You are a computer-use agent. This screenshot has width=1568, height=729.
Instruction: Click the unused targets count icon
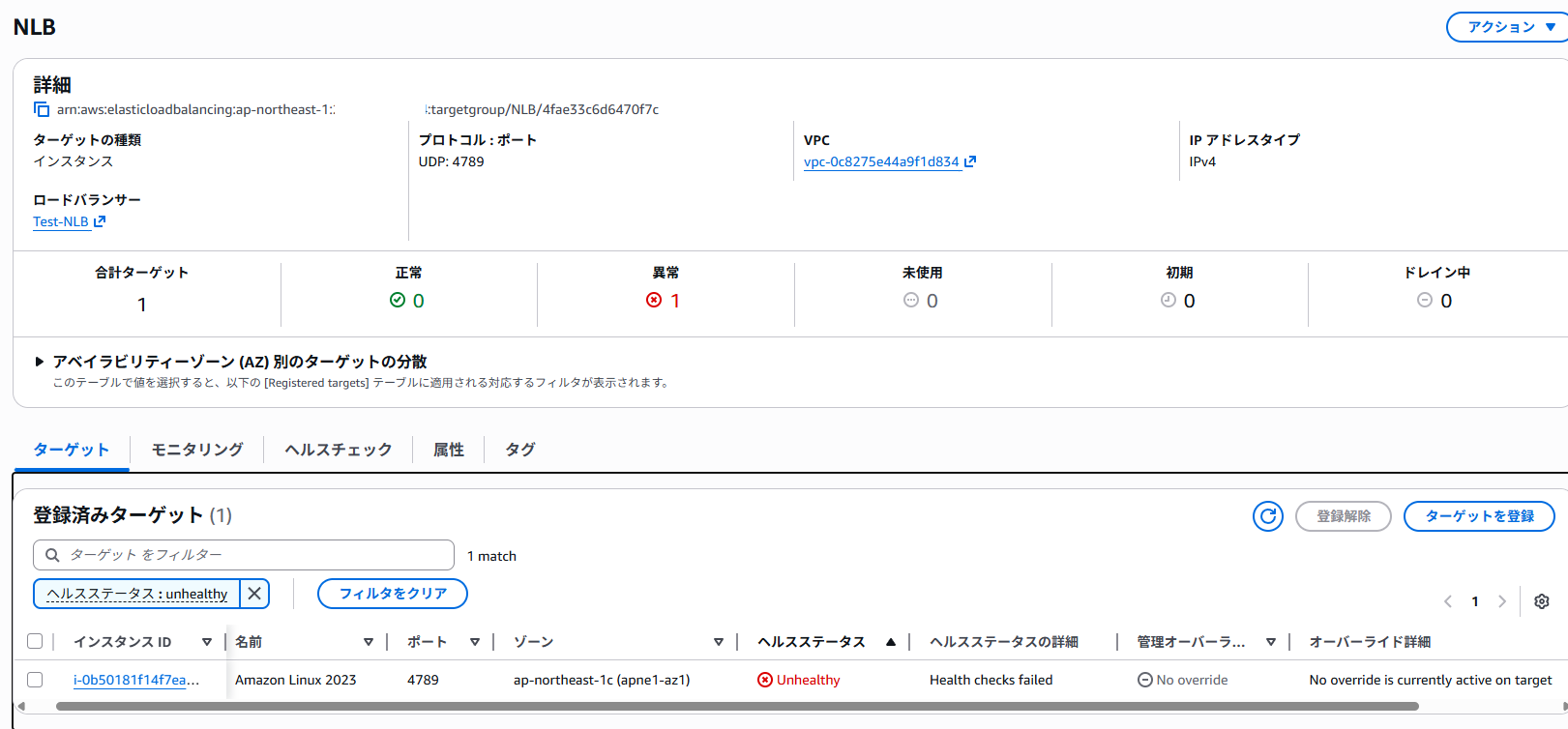(x=911, y=300)
